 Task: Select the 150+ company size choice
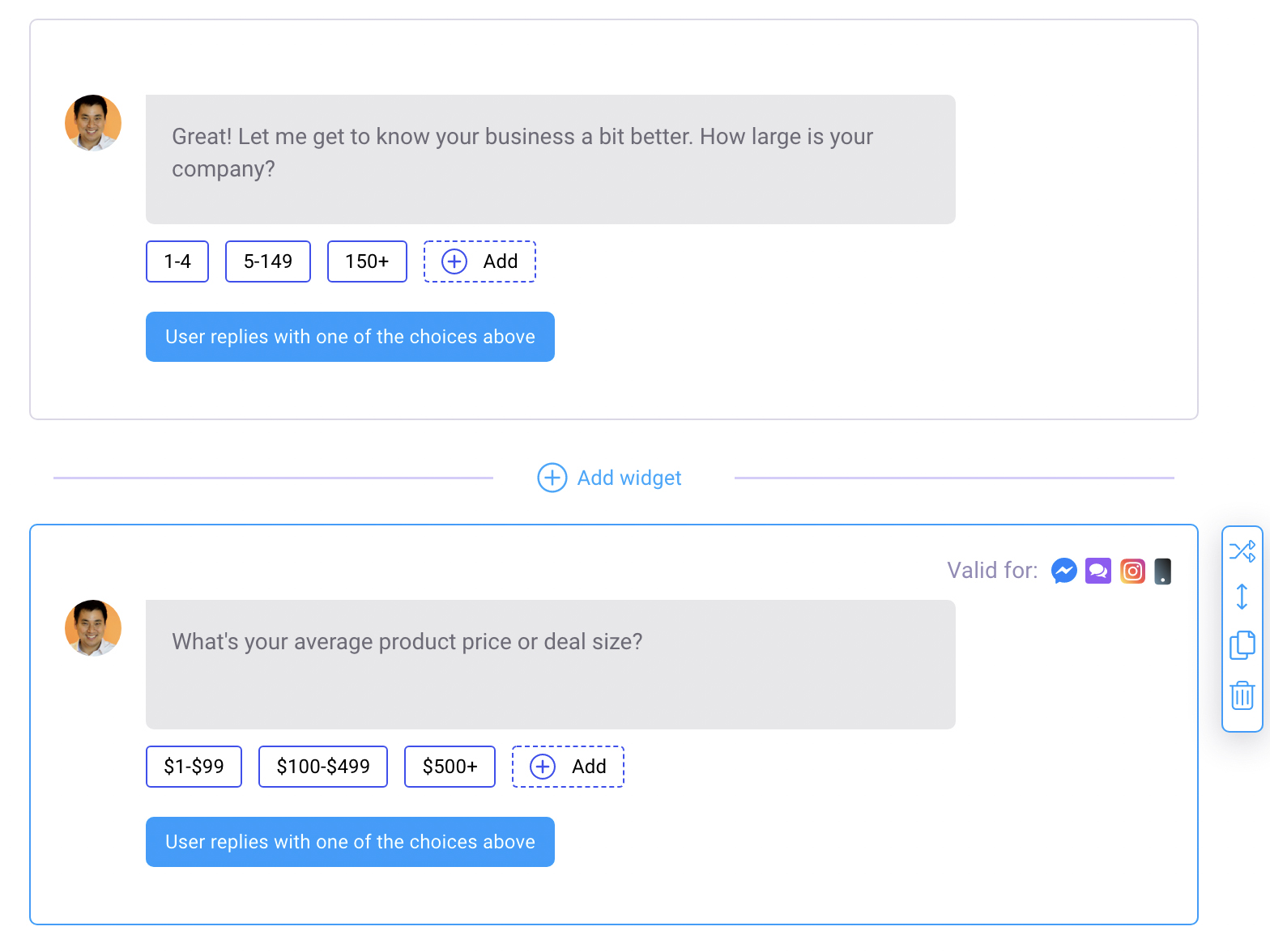[367, 261]
